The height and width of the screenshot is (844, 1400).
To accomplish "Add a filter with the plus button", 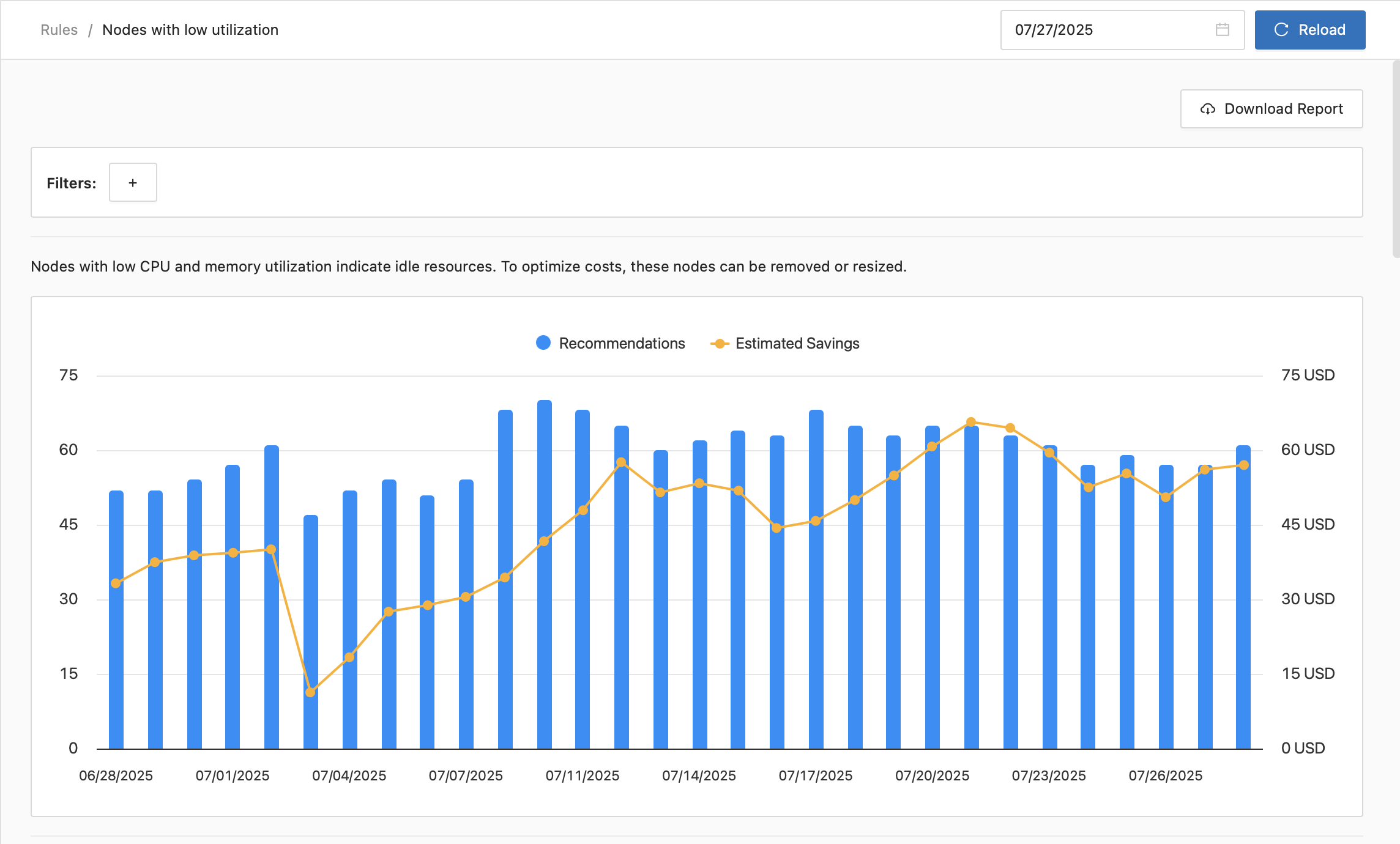I will (133, 182).
